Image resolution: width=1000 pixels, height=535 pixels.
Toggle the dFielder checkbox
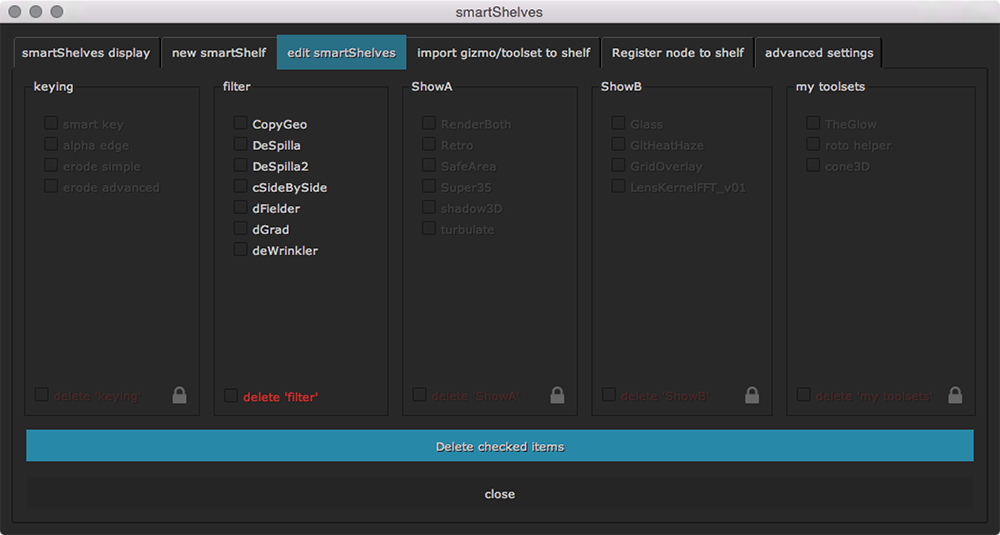tap(241, 208)
